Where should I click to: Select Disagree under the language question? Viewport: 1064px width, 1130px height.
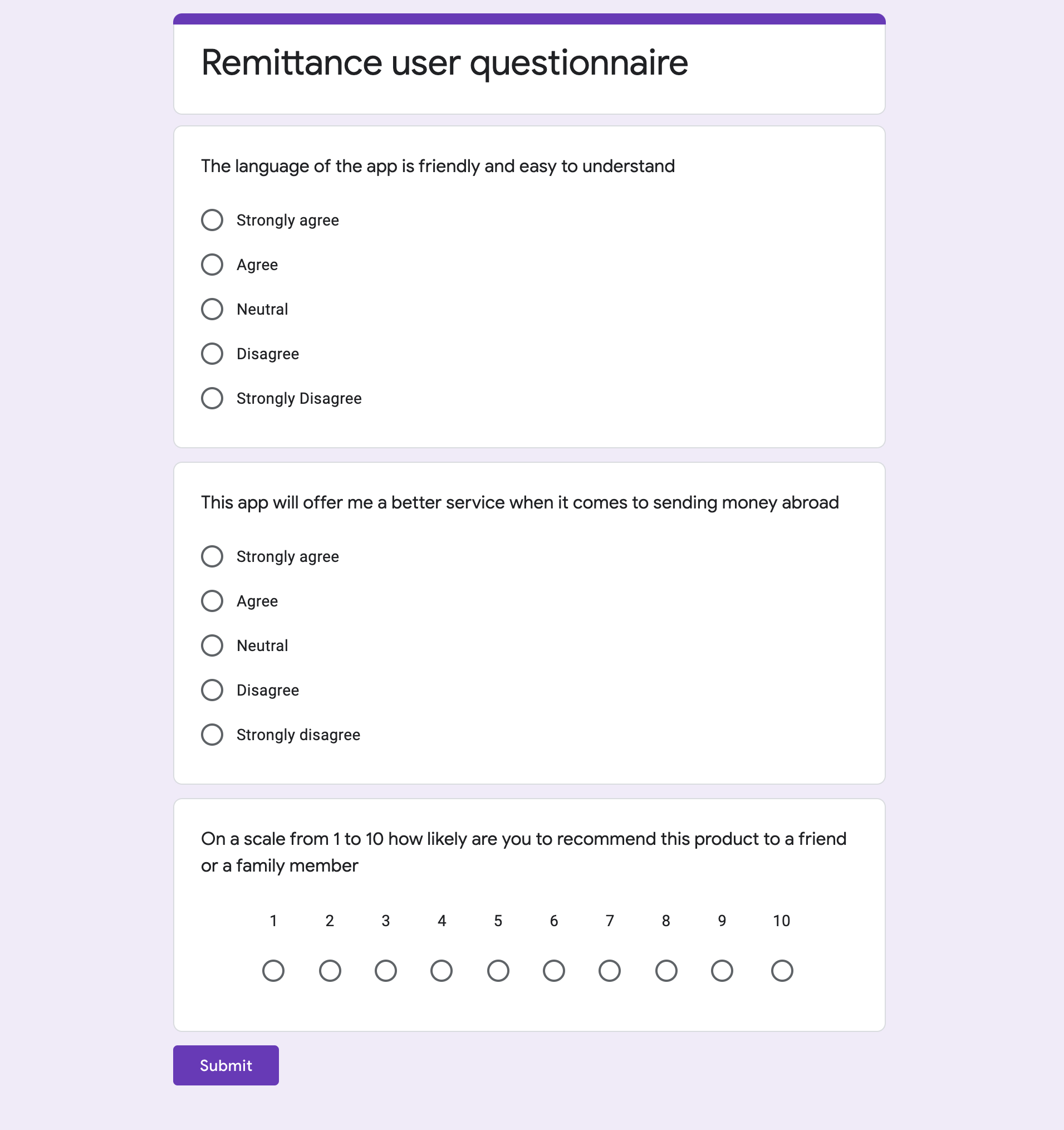[x=212, y=354]
